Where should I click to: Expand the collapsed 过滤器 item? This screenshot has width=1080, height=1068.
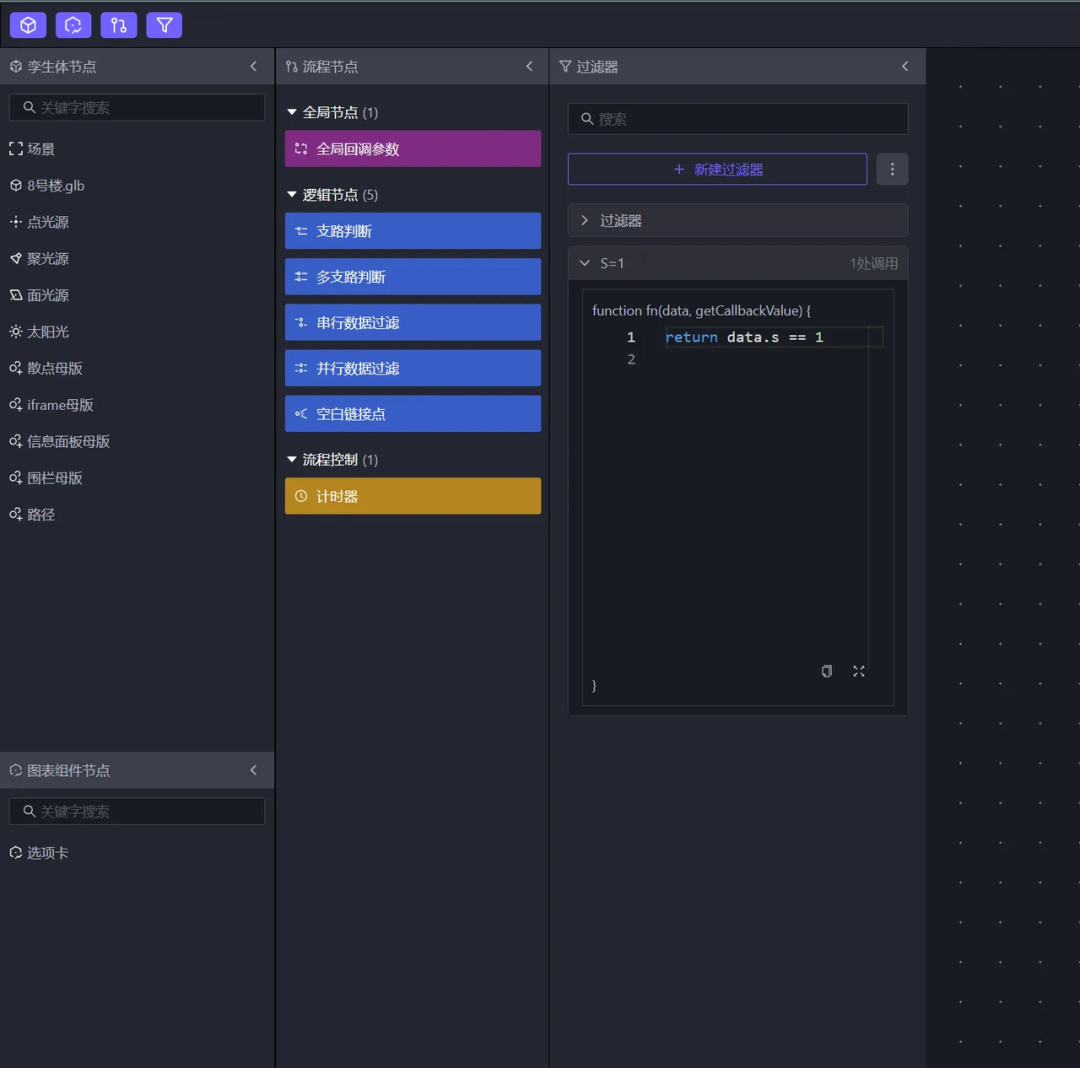pos(738,220)
